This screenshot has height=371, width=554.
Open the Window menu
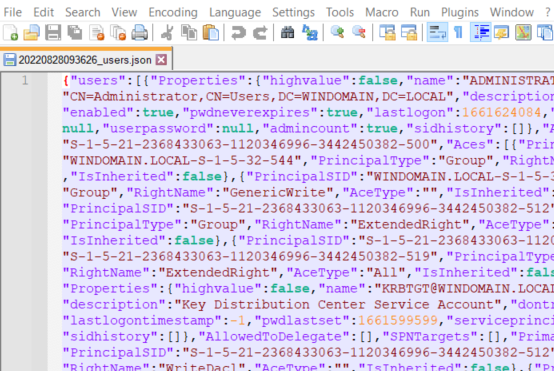point(512,12)
